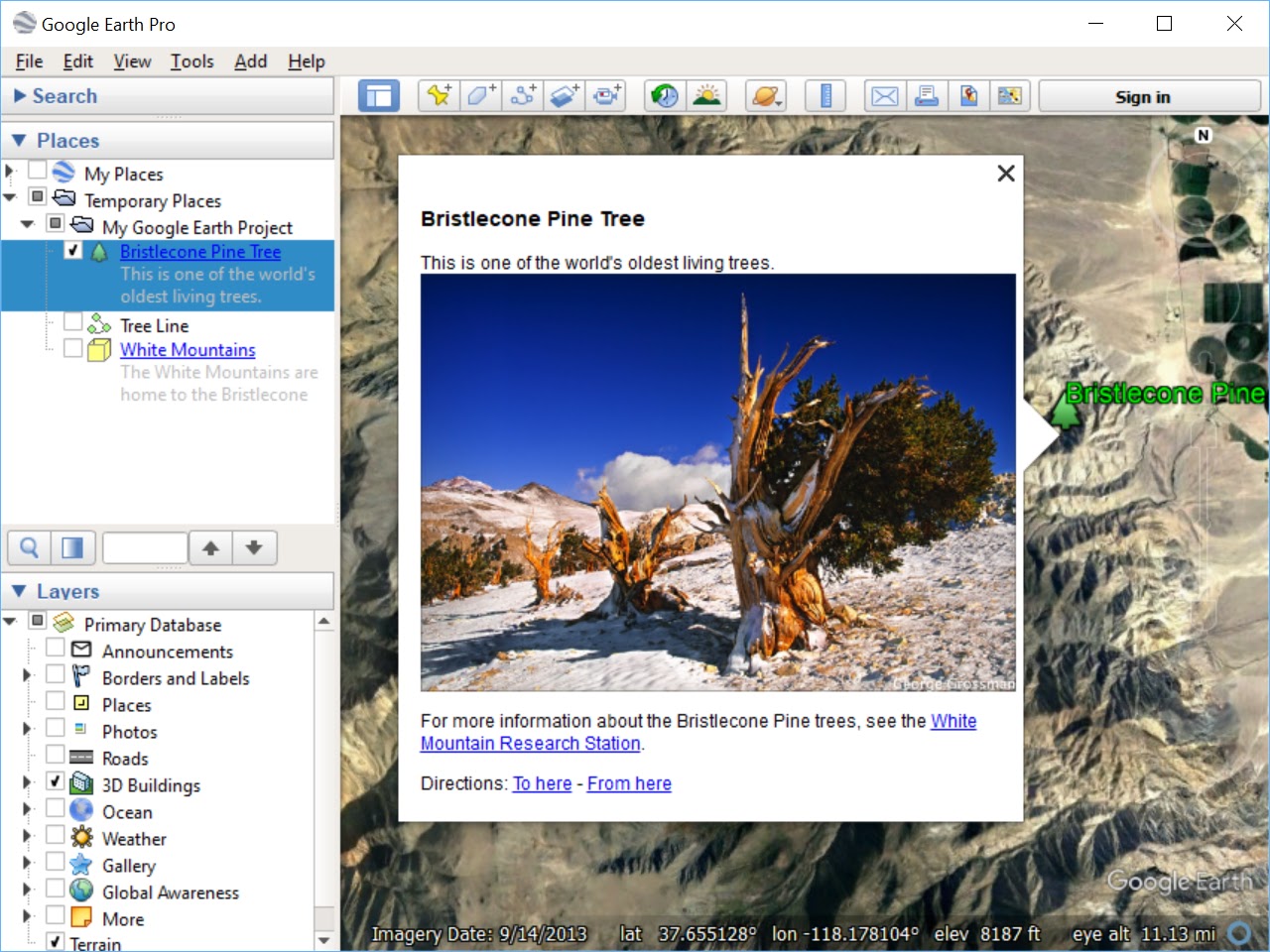Click the record a tour icon
The image size is (1270, 952).
(x=606, y=96)
